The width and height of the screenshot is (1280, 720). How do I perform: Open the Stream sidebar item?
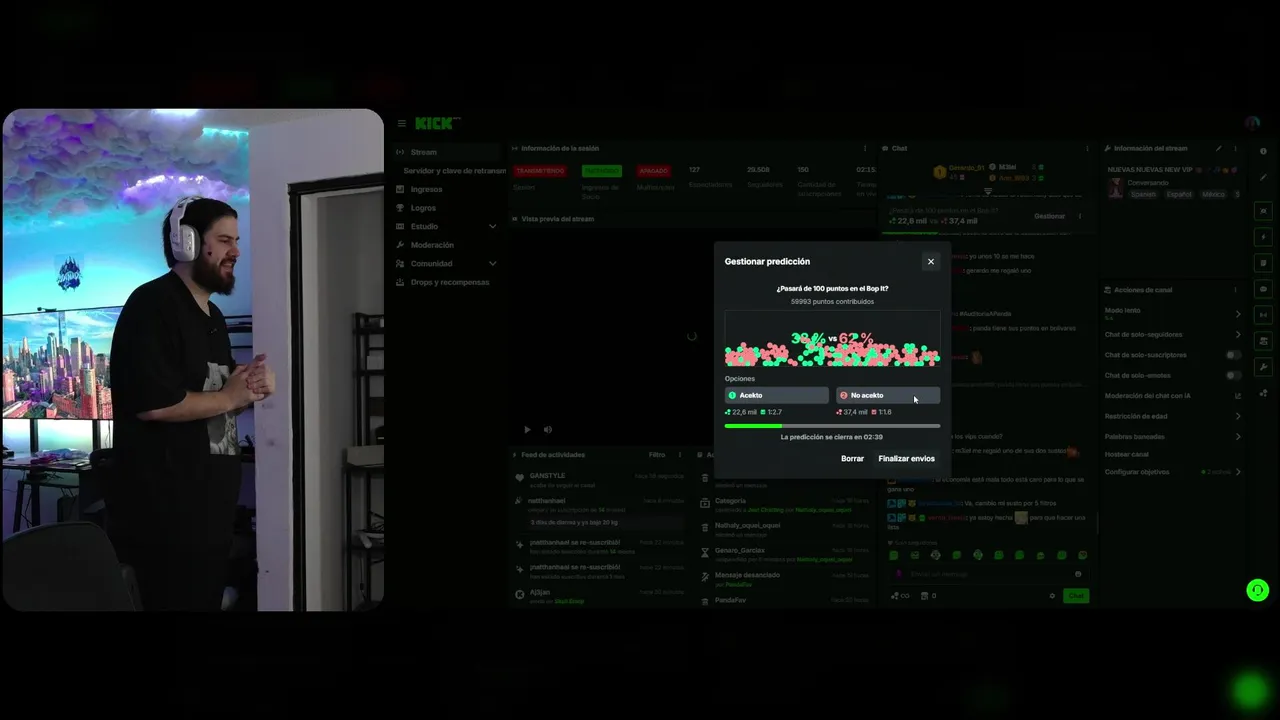tap(446, 152)
